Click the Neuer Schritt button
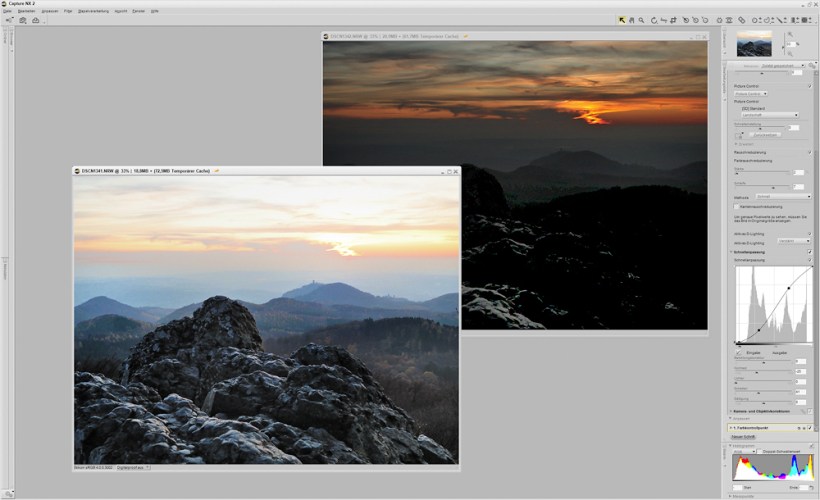Image resolution: width=820 pixels, height=500 pixels. coord(743,438)
